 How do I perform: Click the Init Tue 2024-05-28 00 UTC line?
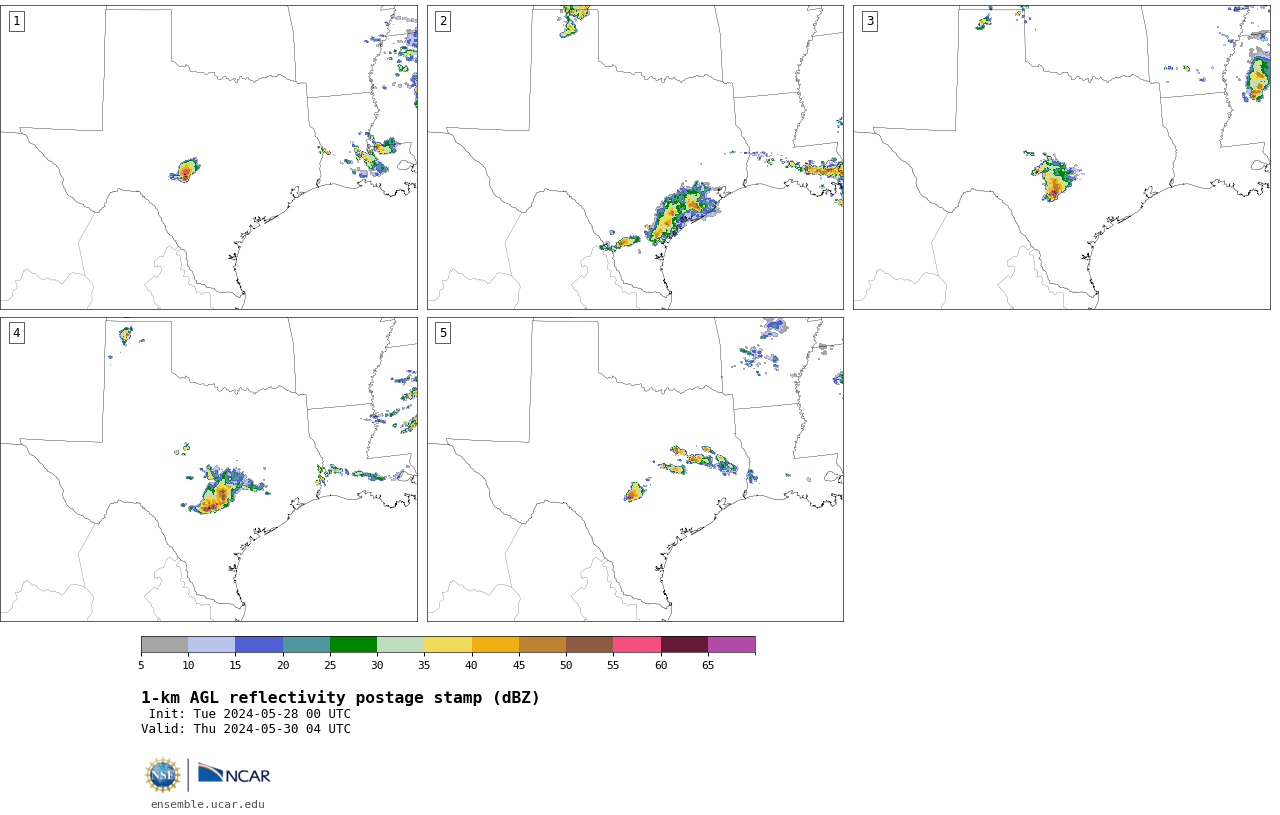249,714
